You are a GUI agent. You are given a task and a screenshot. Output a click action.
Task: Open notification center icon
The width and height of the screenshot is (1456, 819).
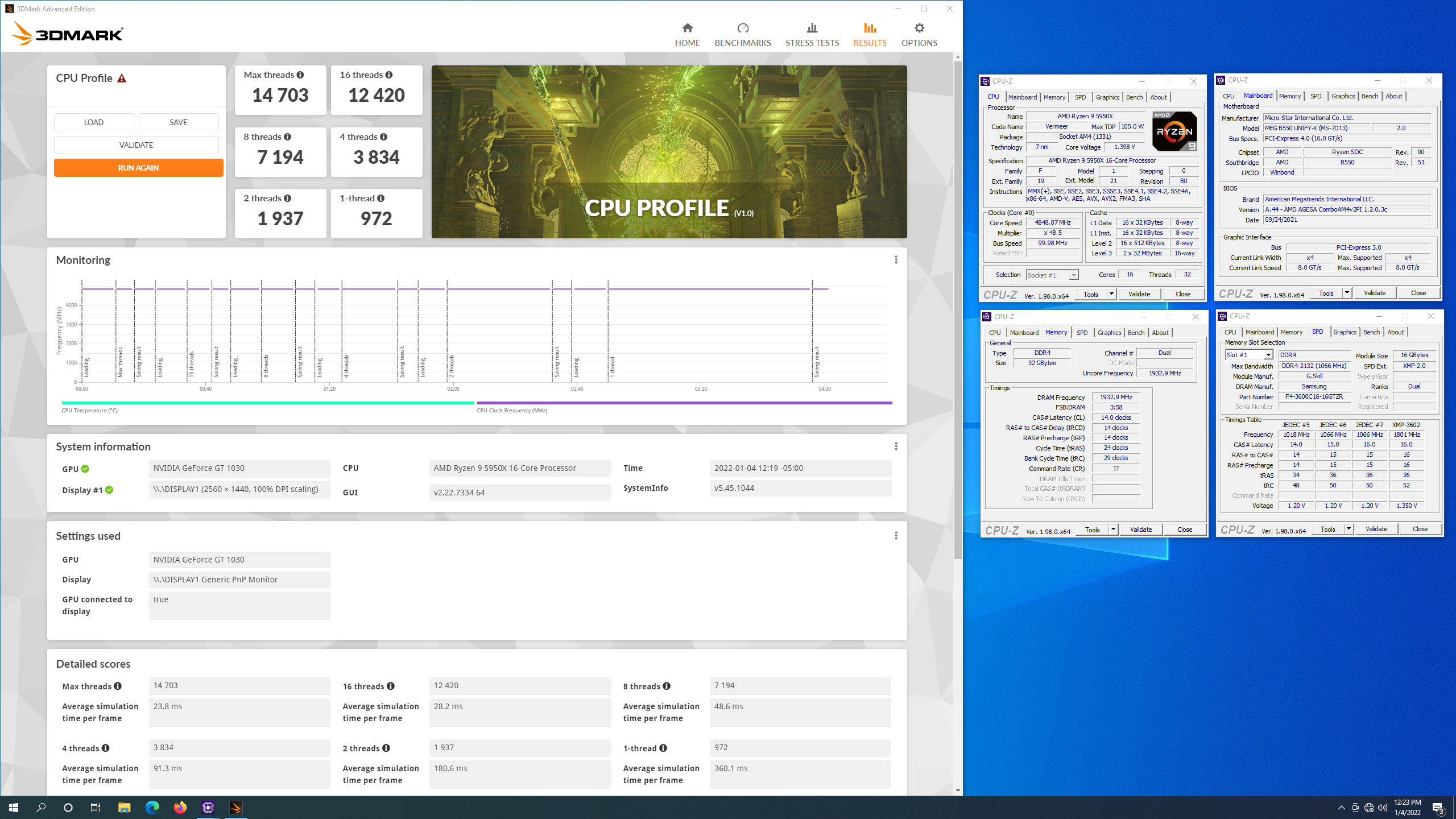coord(1438,808)
